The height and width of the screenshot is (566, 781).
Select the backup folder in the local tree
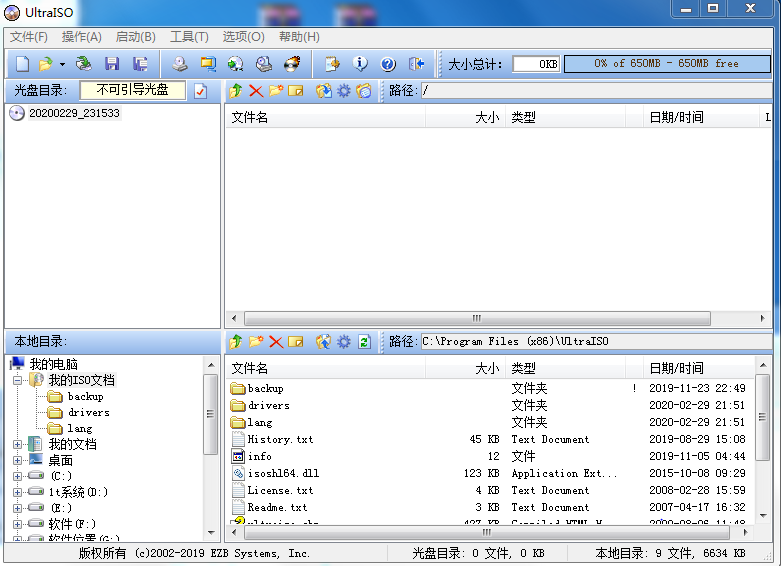point(85,397)
